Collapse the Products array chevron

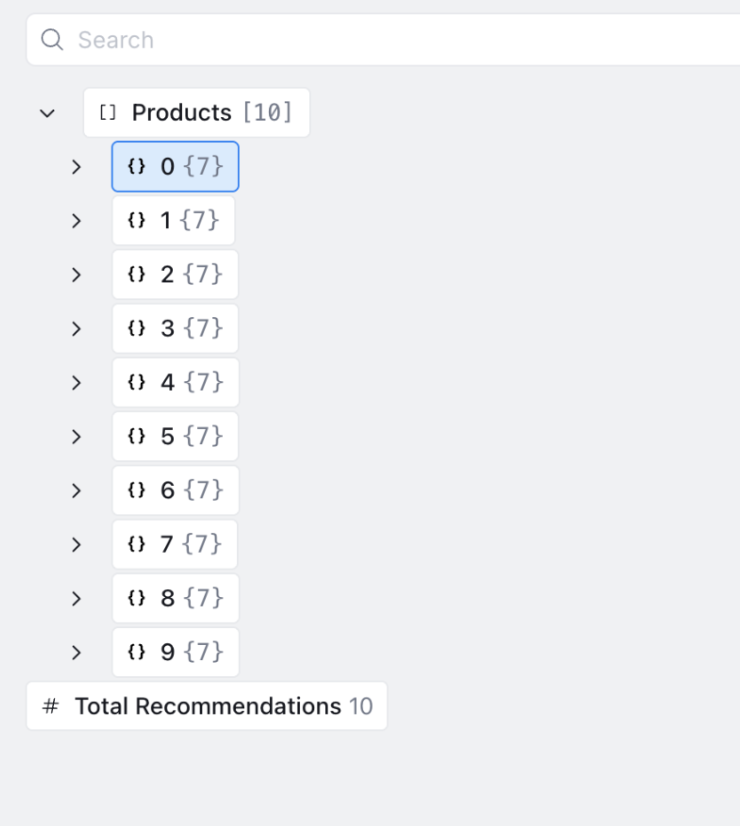click(47, 113)
